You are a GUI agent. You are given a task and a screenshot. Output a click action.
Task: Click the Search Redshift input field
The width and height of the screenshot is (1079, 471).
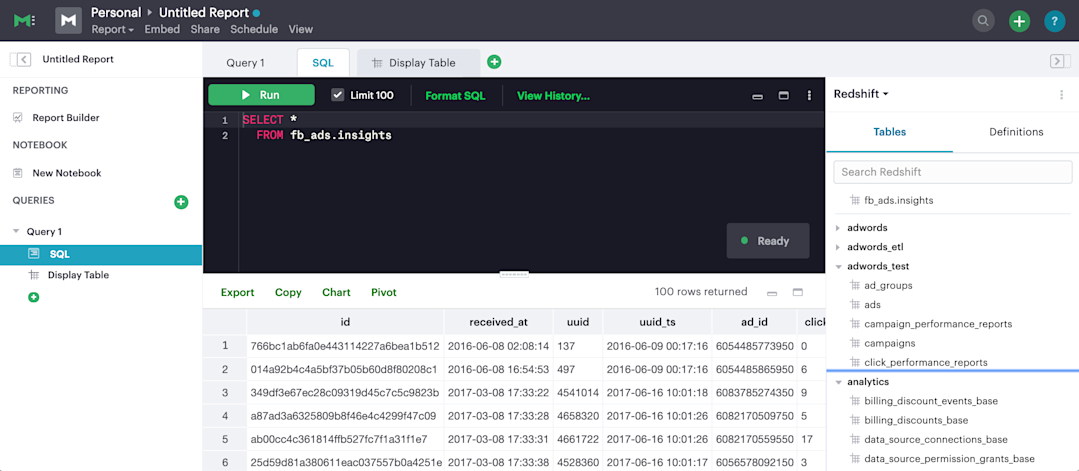click(952, 171)
